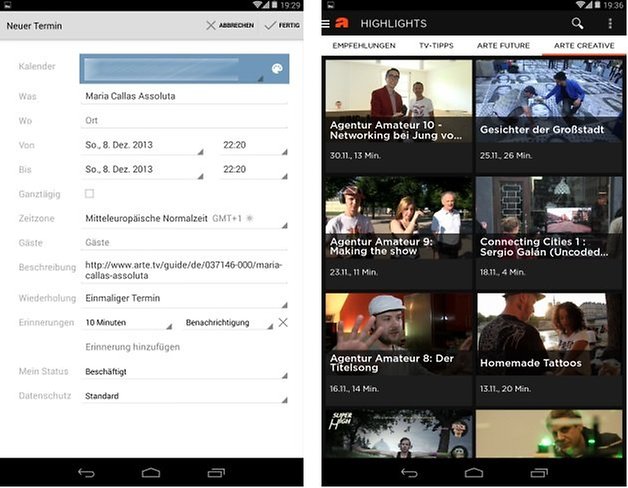Image resolution: width=628 pixels, height=488 pixels.
Task: Confirm with the Fertig checkmark button
Action: tap(282, 25)
